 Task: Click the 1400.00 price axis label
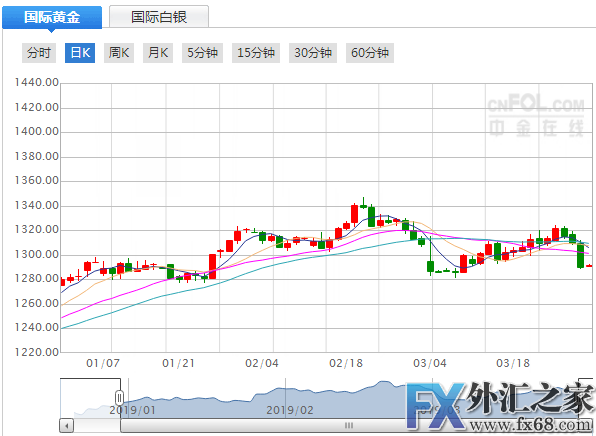pyautogui.click(x=36, y=132)
